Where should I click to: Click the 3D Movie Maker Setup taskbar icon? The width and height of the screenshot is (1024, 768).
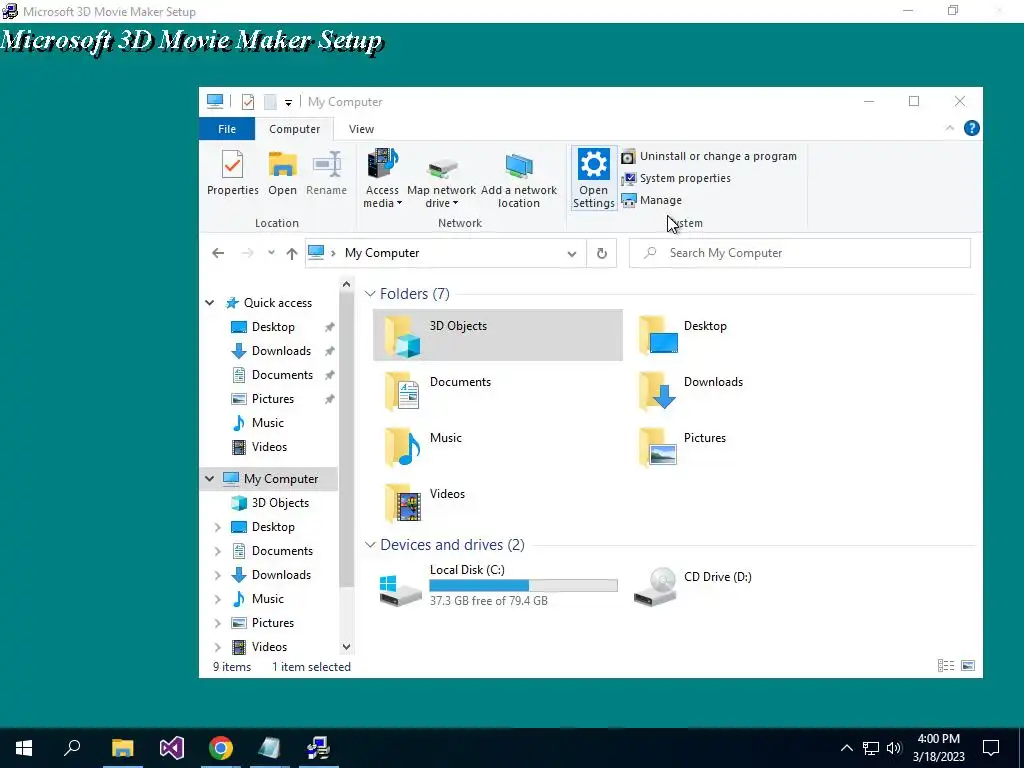[318, 748]
